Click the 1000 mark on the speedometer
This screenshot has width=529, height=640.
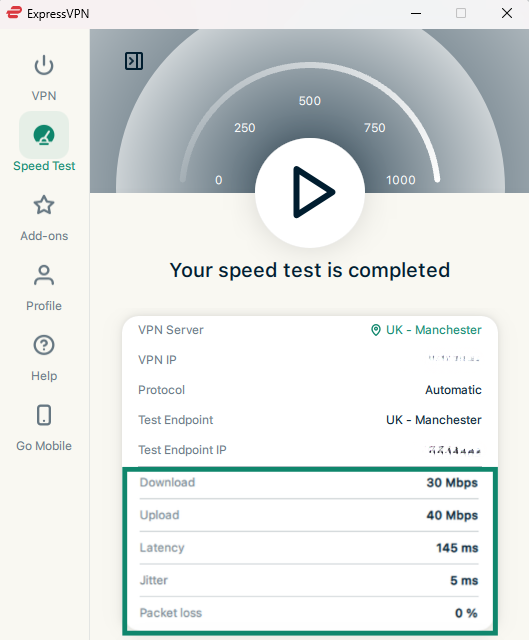click(x=401, y=180)
